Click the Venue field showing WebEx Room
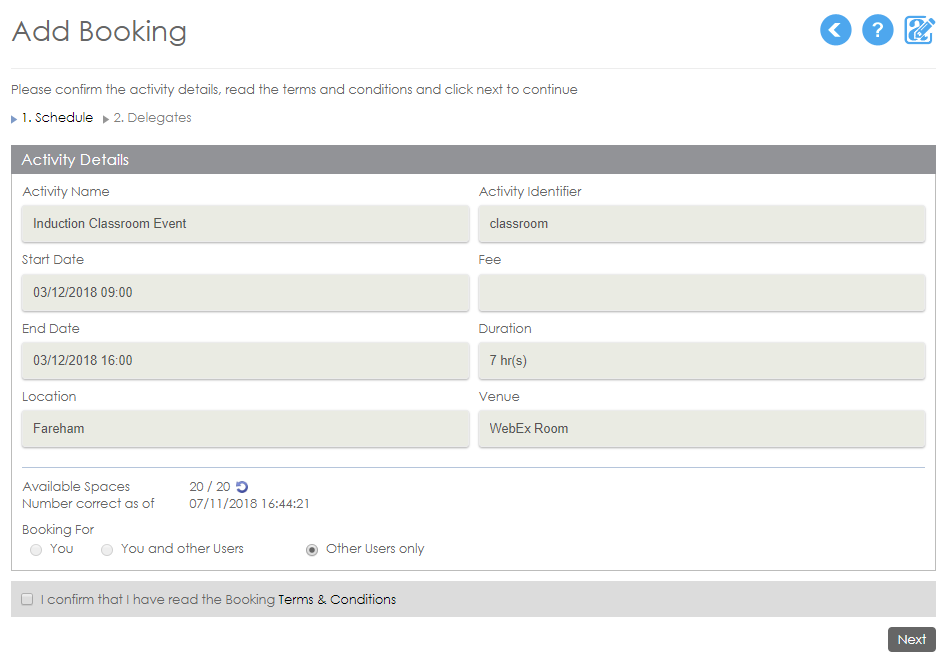Image resolution: width=952 pixels, height=664 pixels. click(702, 429)
